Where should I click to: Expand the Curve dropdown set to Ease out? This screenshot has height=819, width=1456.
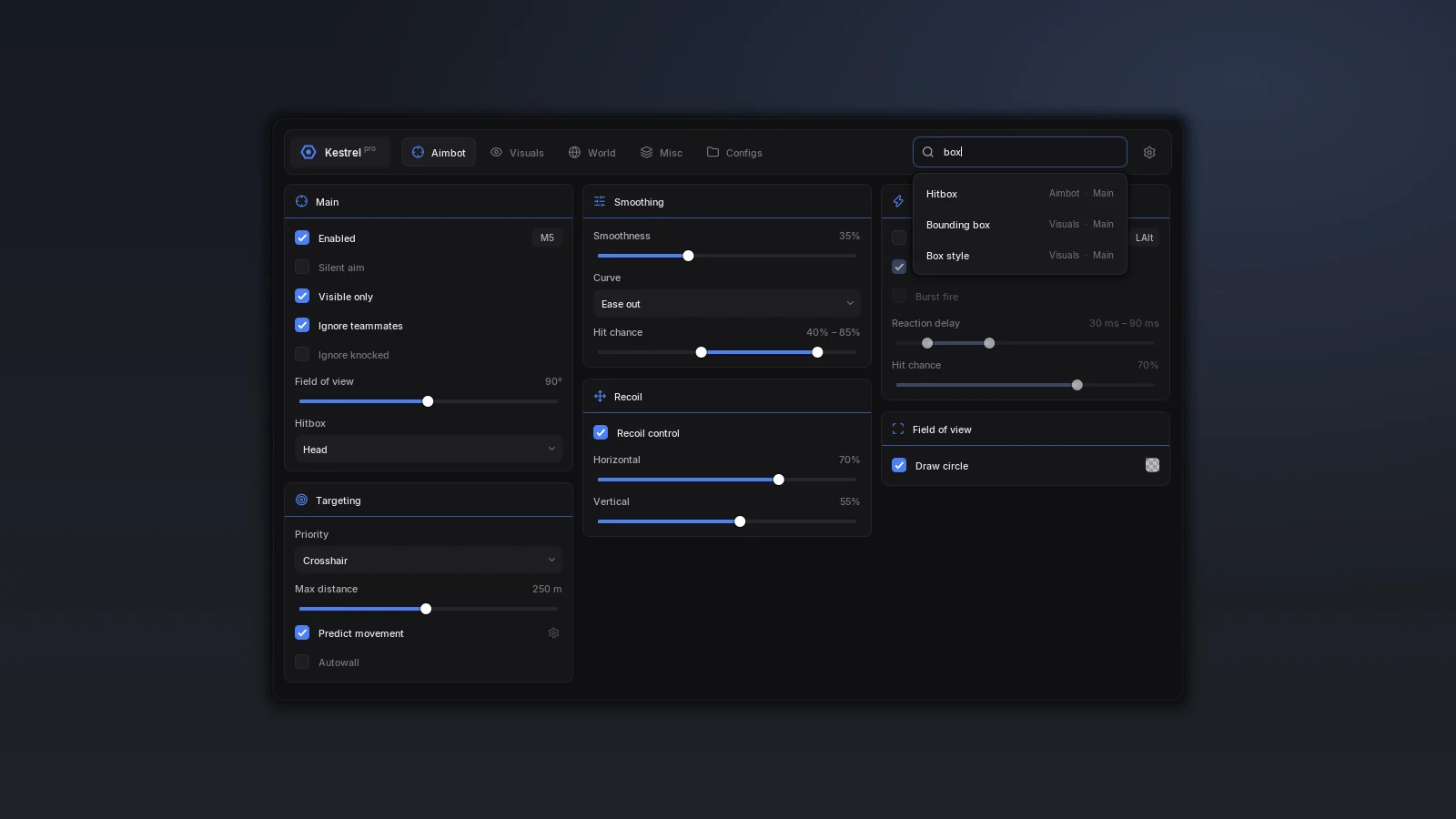(727, 304)
